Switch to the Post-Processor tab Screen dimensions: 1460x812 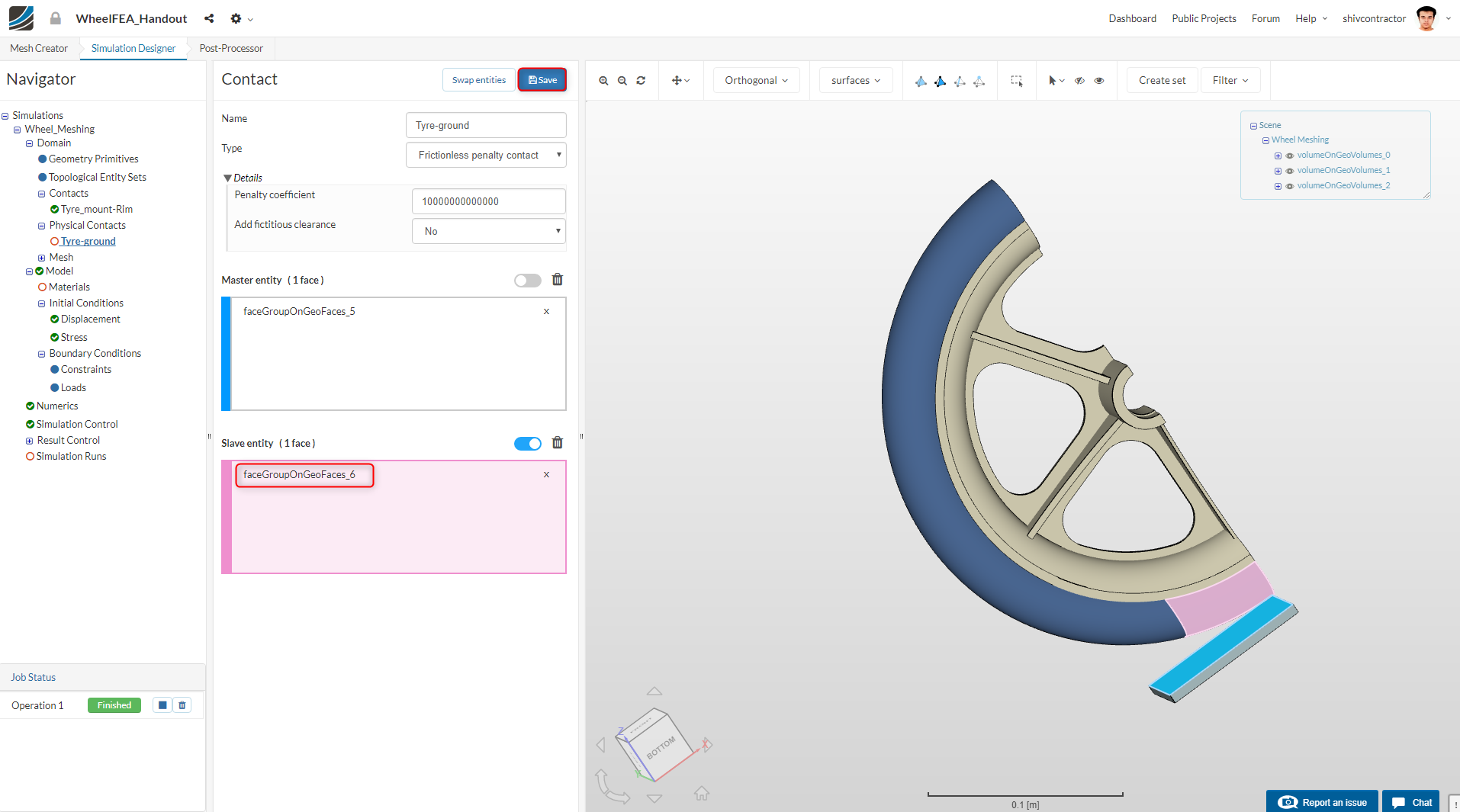coord(231,48)
